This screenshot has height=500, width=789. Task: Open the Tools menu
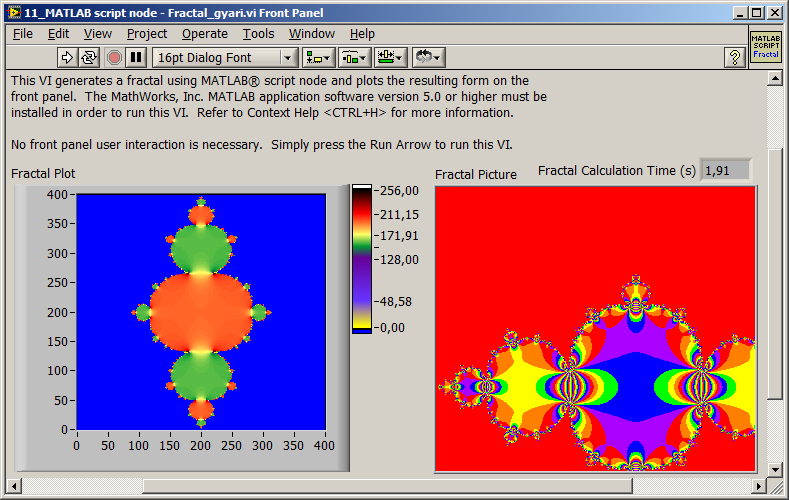point(259,34)
